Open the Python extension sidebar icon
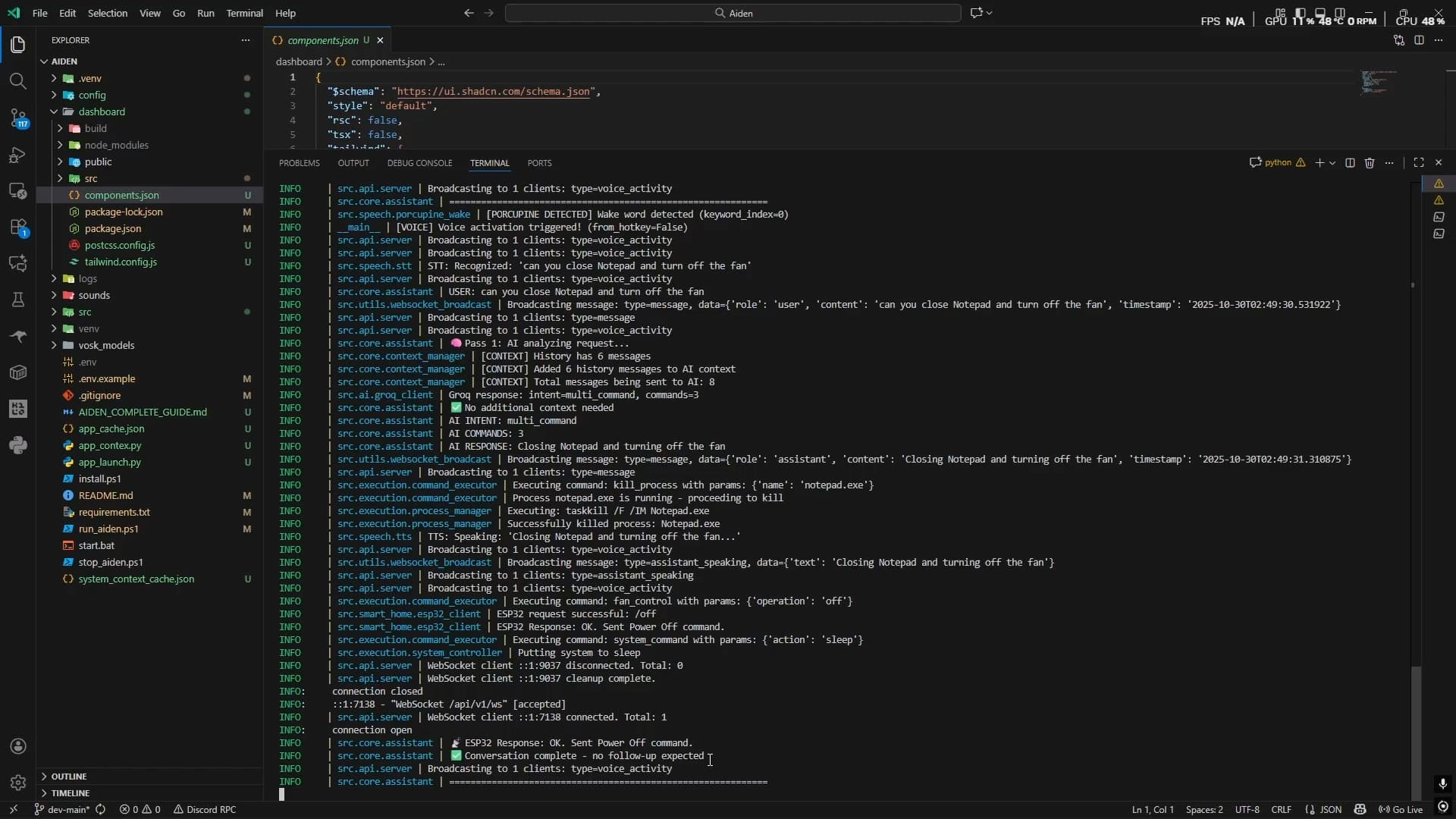1456x819 pixels. [18, 445]
